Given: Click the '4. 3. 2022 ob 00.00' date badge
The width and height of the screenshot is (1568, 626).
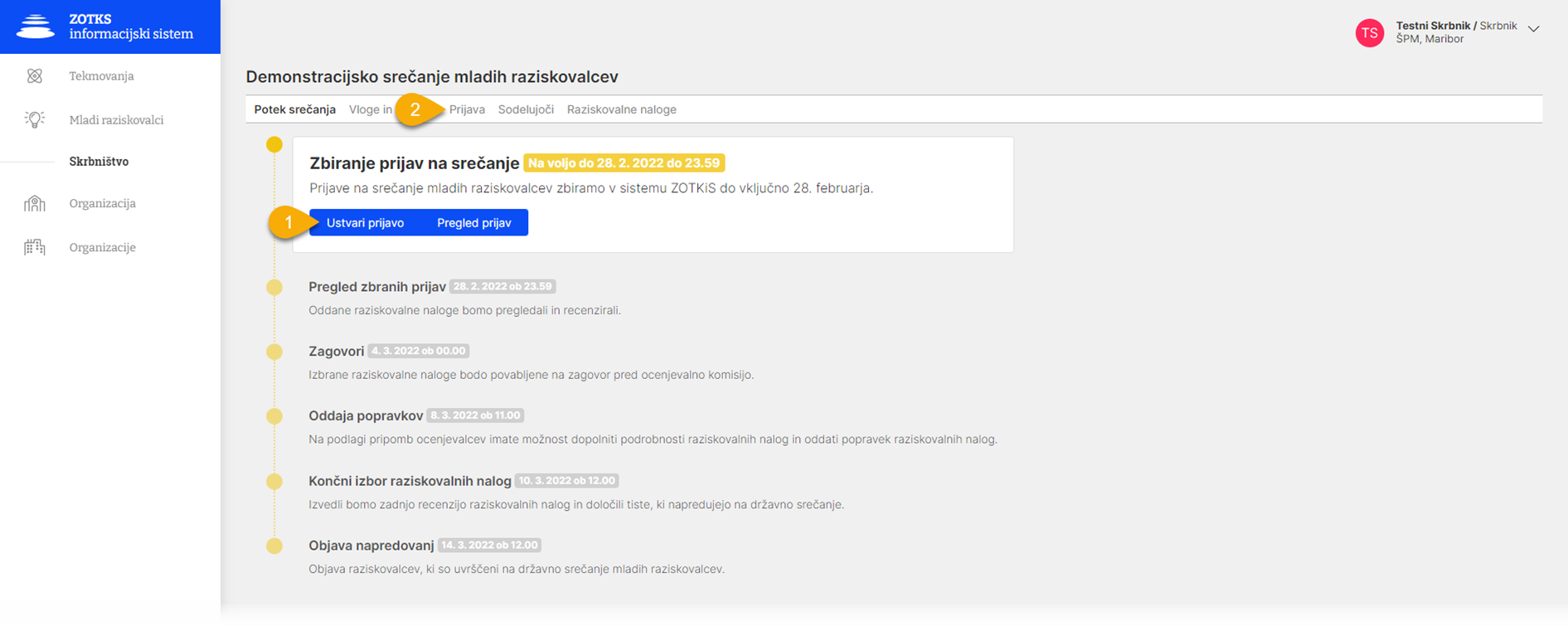Looking at the screenshot, I should click(x=418, y=351).
